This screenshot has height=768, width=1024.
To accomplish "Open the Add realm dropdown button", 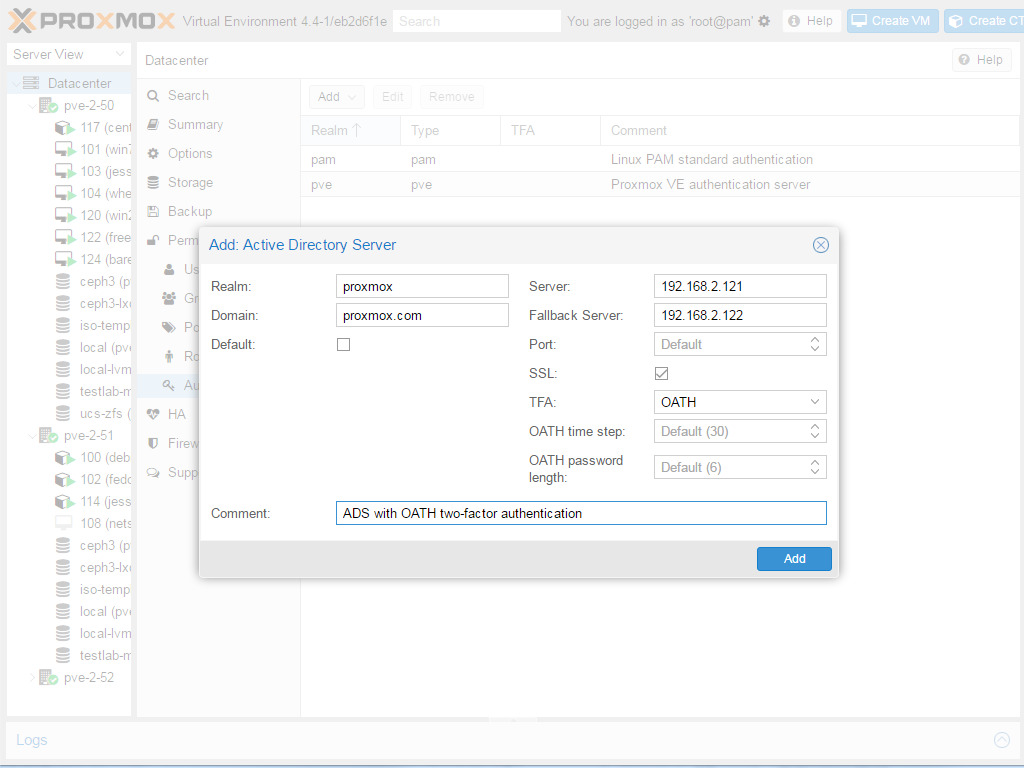I will pos(336,97).
